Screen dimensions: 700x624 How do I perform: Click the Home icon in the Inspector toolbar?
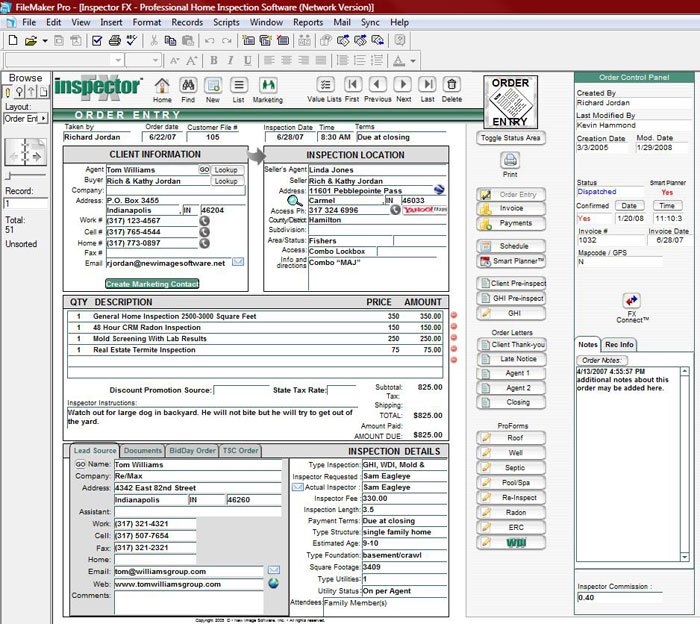tap(162, 86)
